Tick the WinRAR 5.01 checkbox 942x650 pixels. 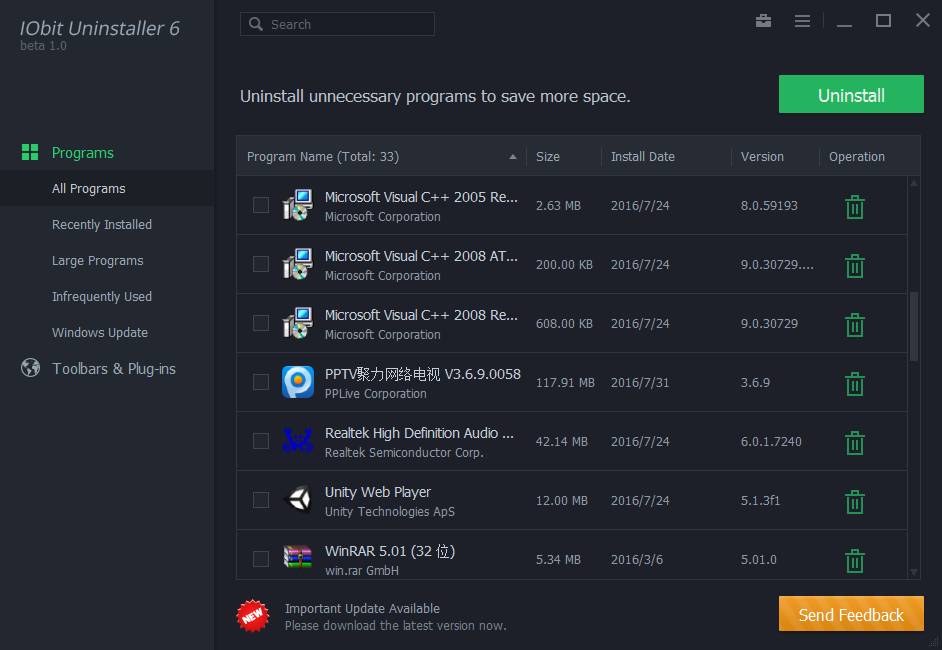point(261,559)
